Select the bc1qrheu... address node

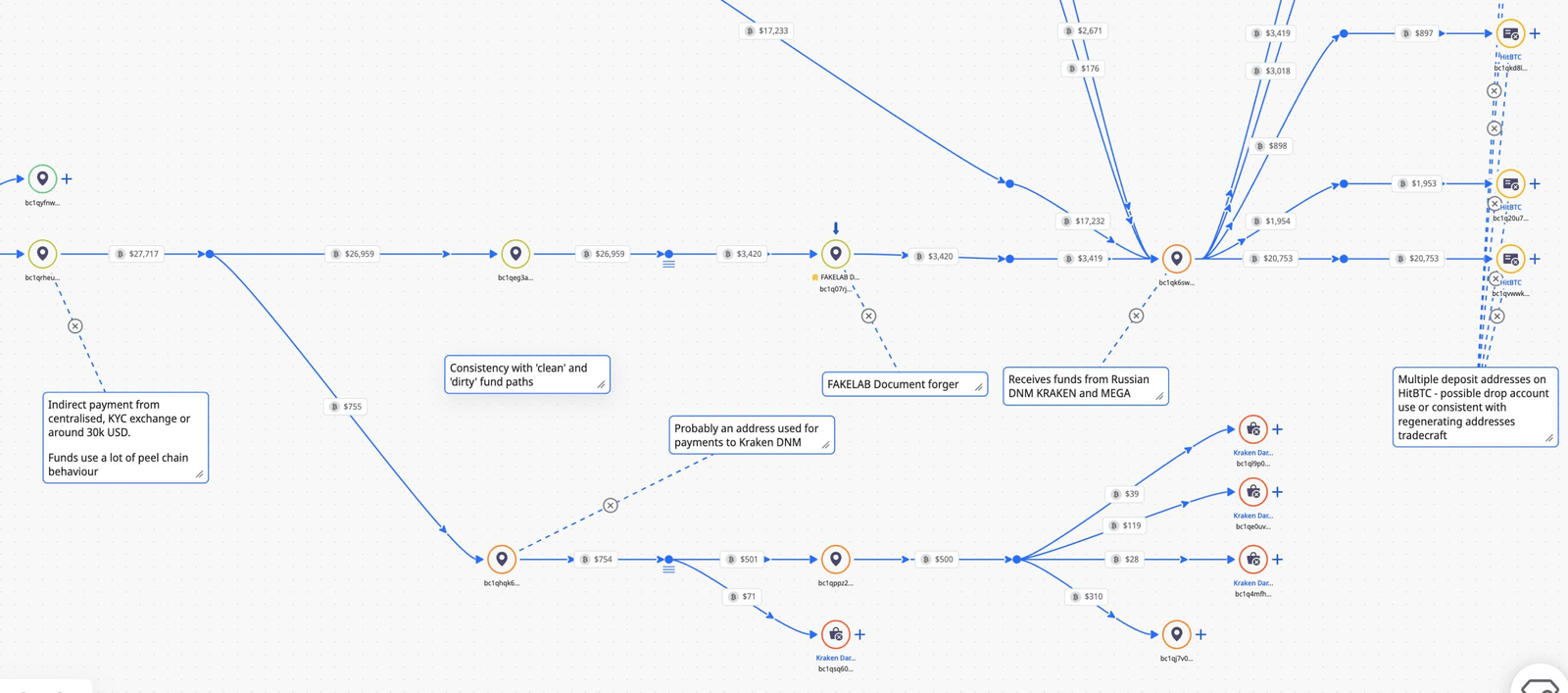pyautogui.click(x=42, y=254)
